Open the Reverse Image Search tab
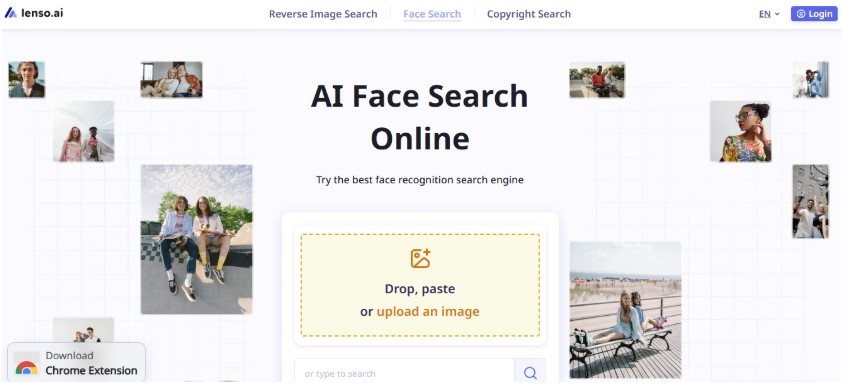842x384 pixels. point(323,14)
